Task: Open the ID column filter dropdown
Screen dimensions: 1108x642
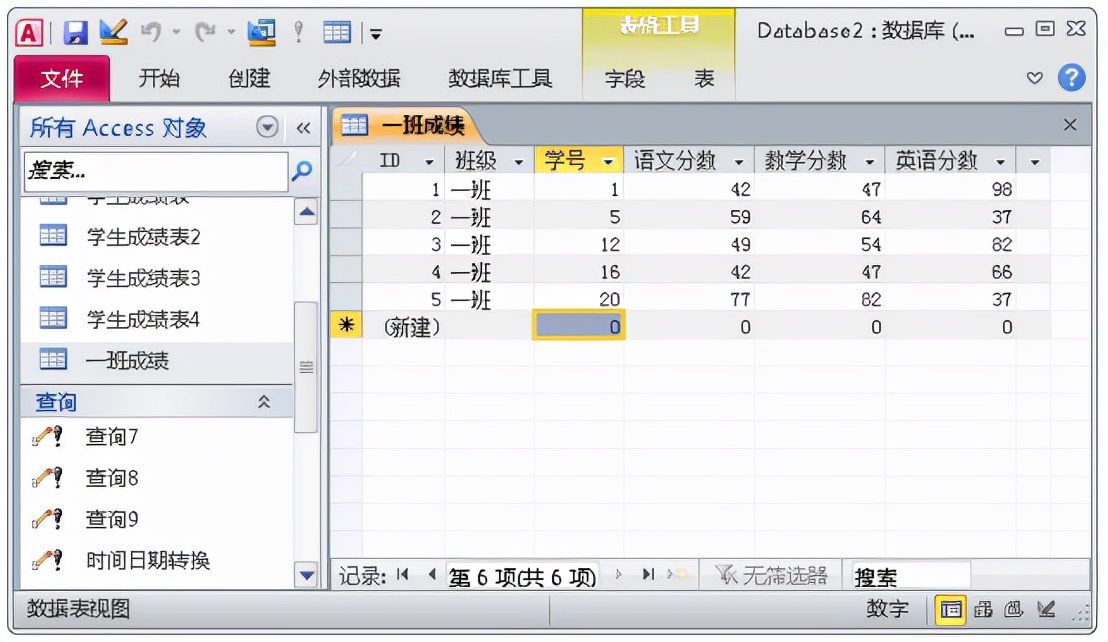Action: (x=429, y=162)
